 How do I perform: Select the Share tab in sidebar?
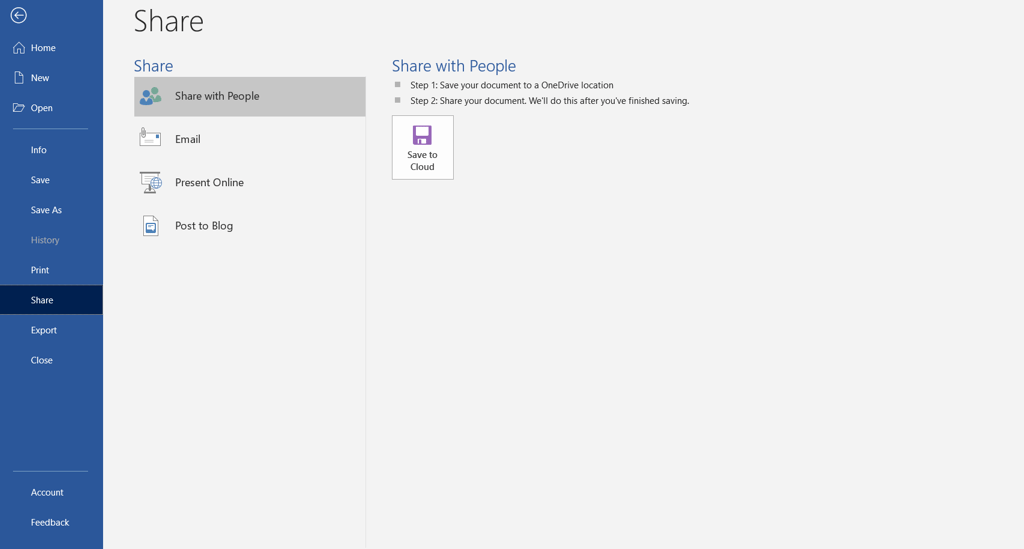[51, 300]
